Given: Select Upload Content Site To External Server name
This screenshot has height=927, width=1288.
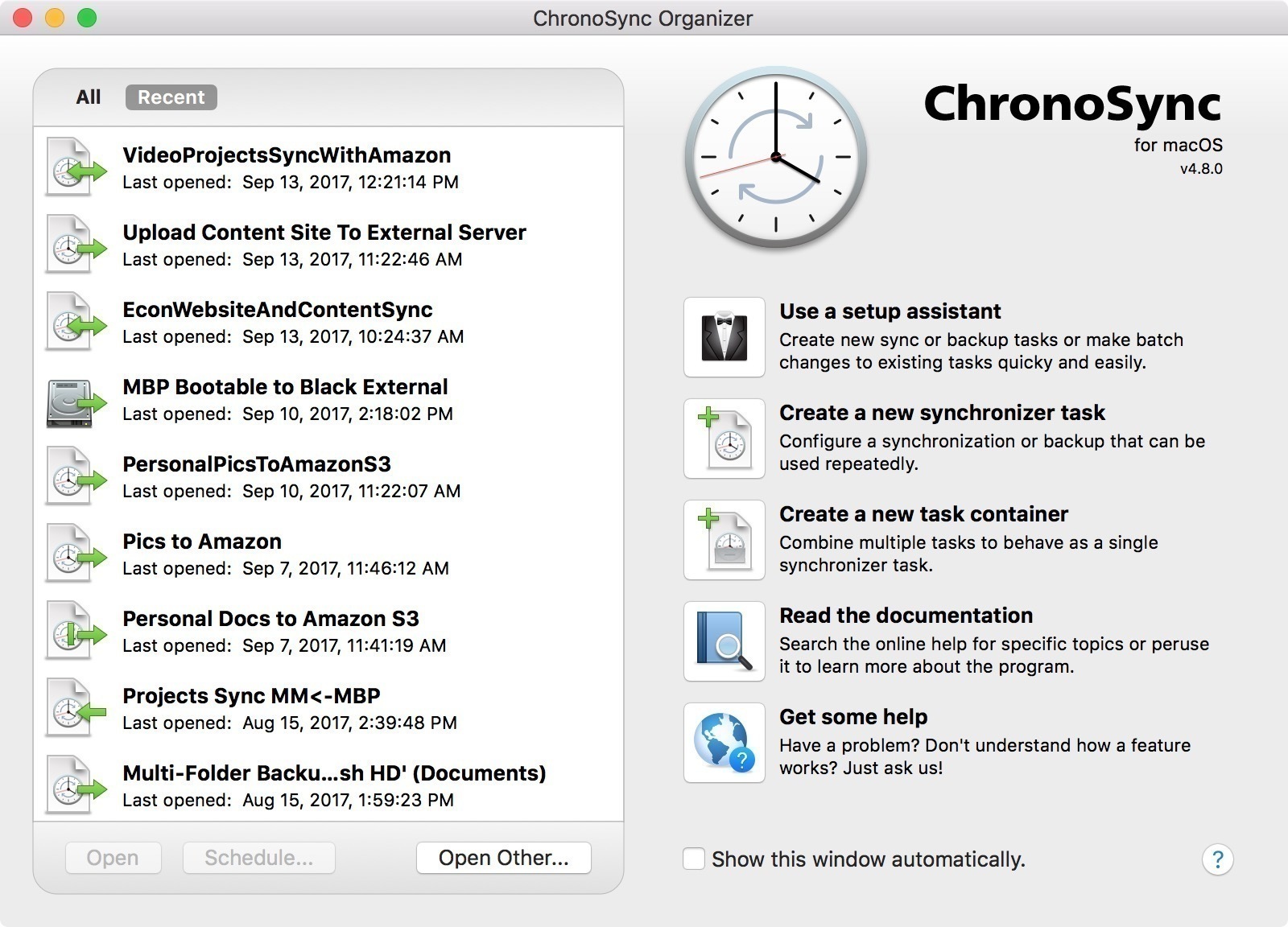Looking at the screenshot, I should tap(324, 233).
